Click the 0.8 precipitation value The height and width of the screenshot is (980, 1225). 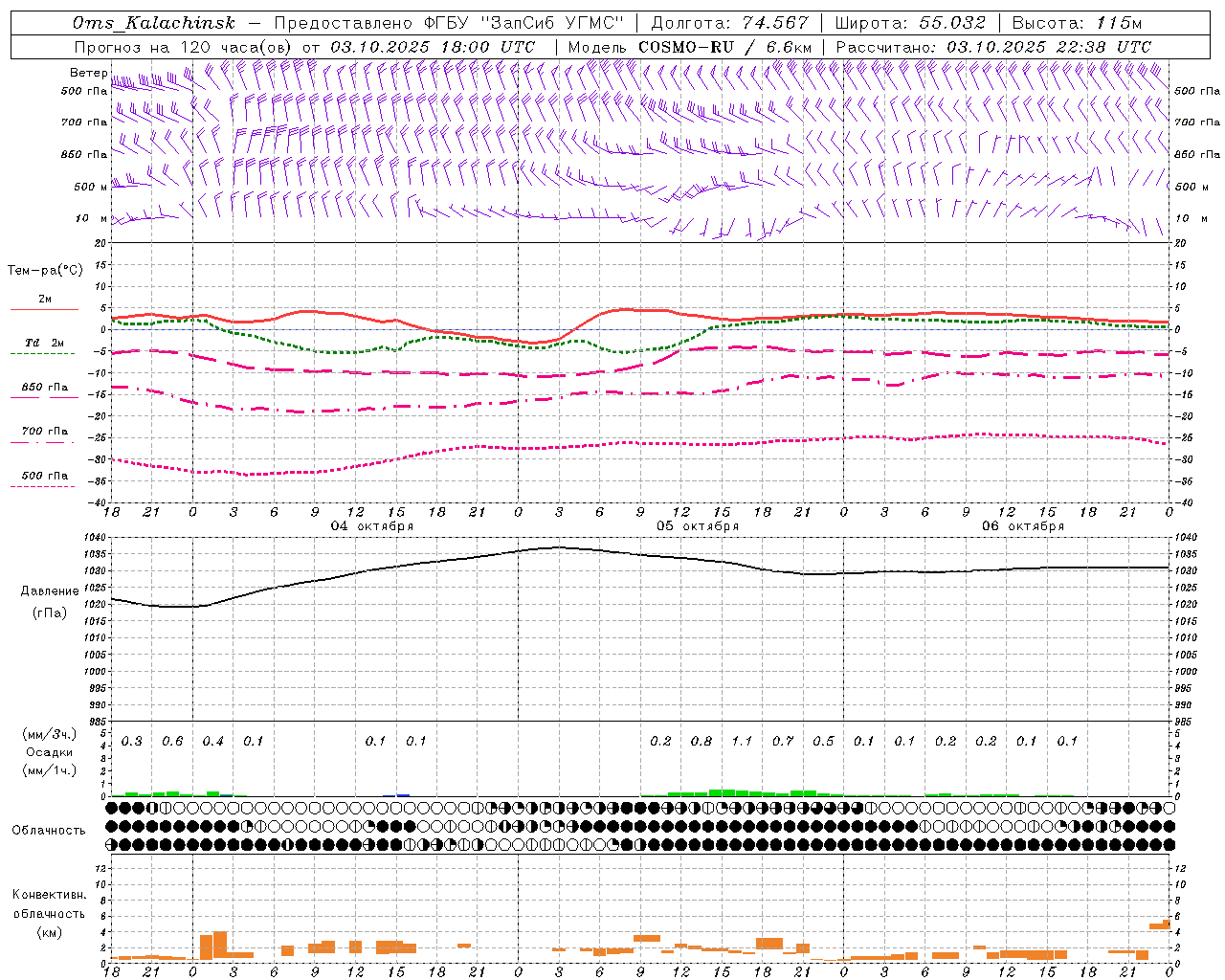tap(702, 741)
